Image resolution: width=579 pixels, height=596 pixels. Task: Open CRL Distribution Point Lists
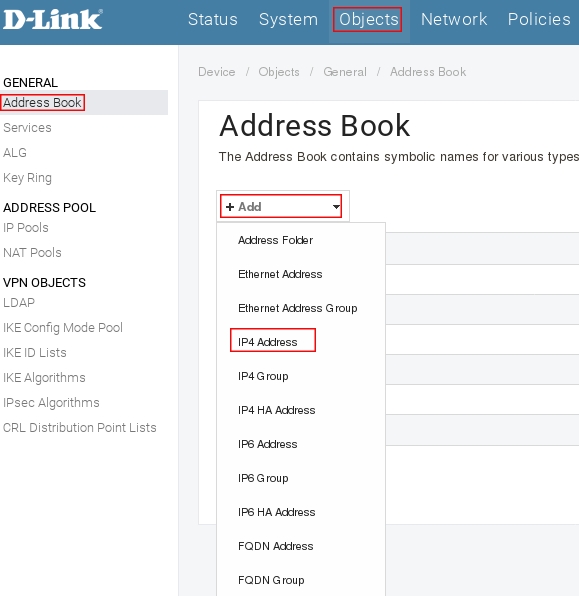click(x=80, y=428)
